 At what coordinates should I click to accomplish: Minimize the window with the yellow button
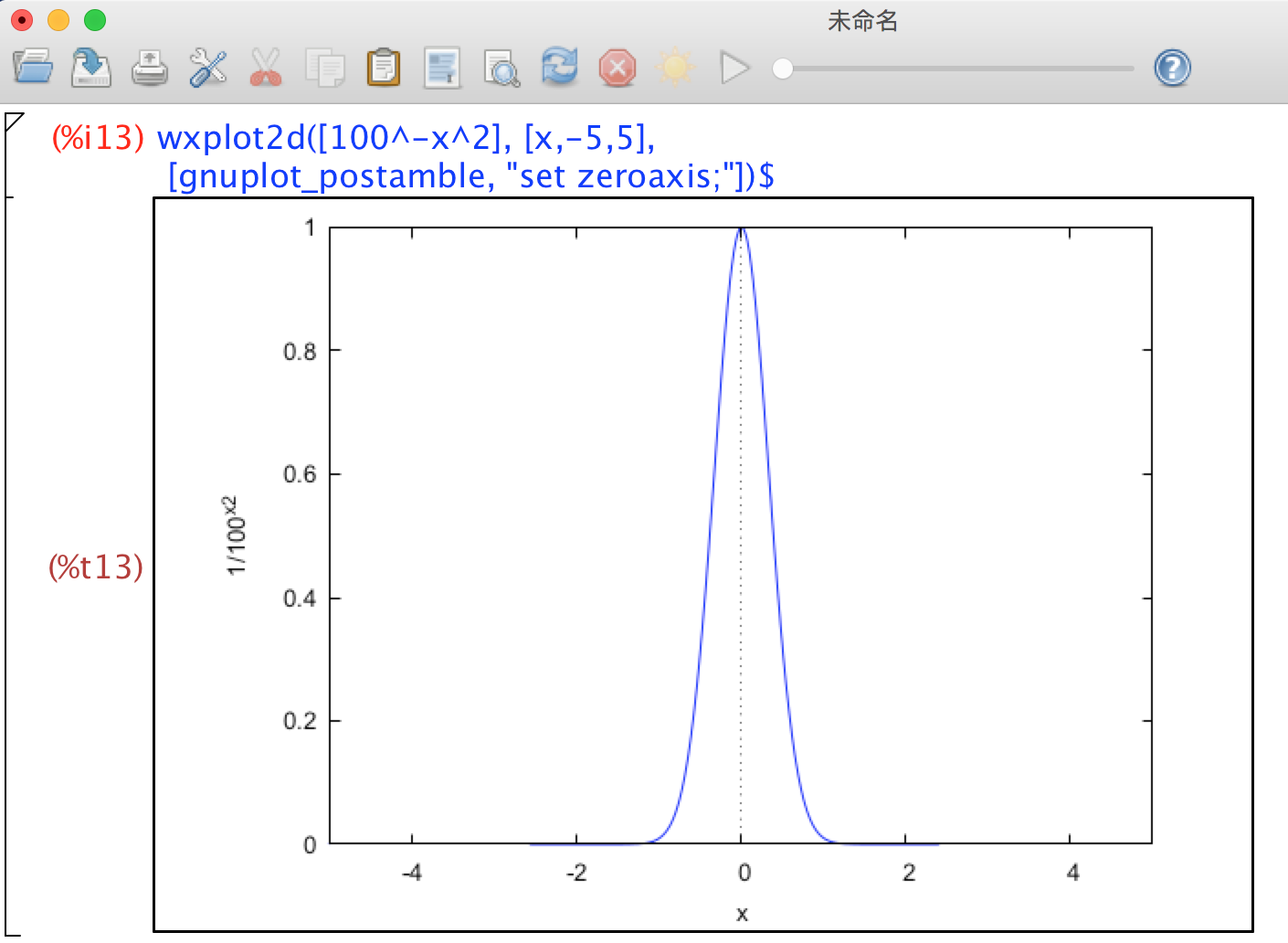[x=58, y=20]
